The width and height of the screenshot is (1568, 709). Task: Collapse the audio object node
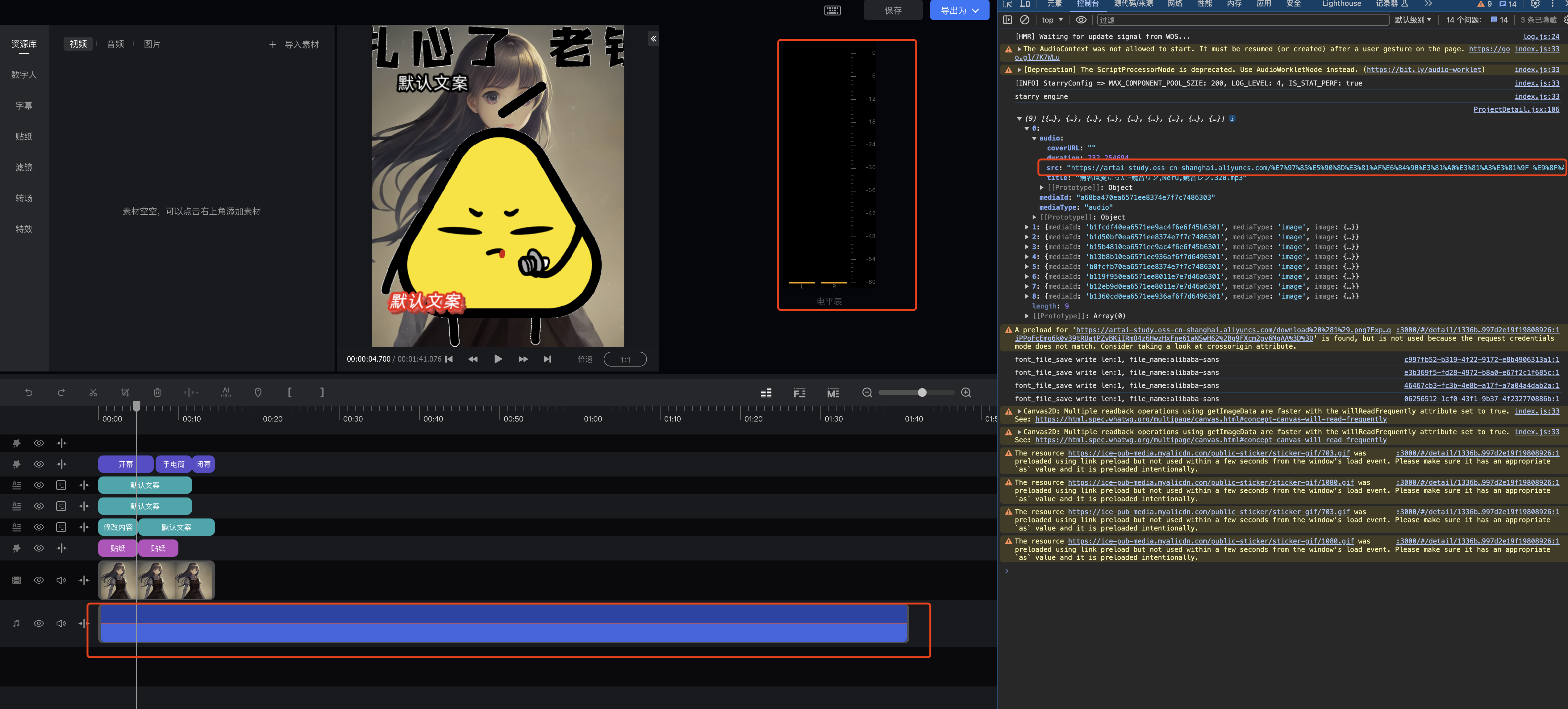coord(1034,138)
